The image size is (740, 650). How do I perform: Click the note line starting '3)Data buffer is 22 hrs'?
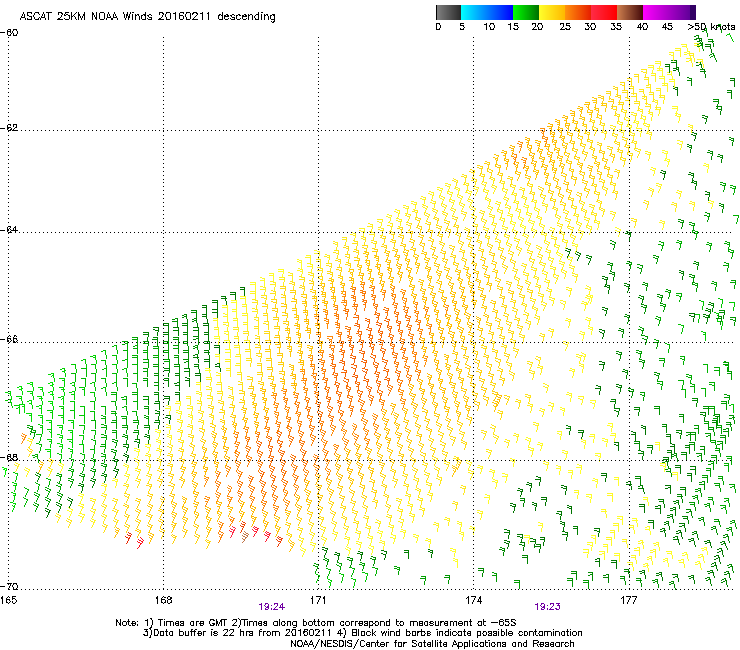point(362,633)
